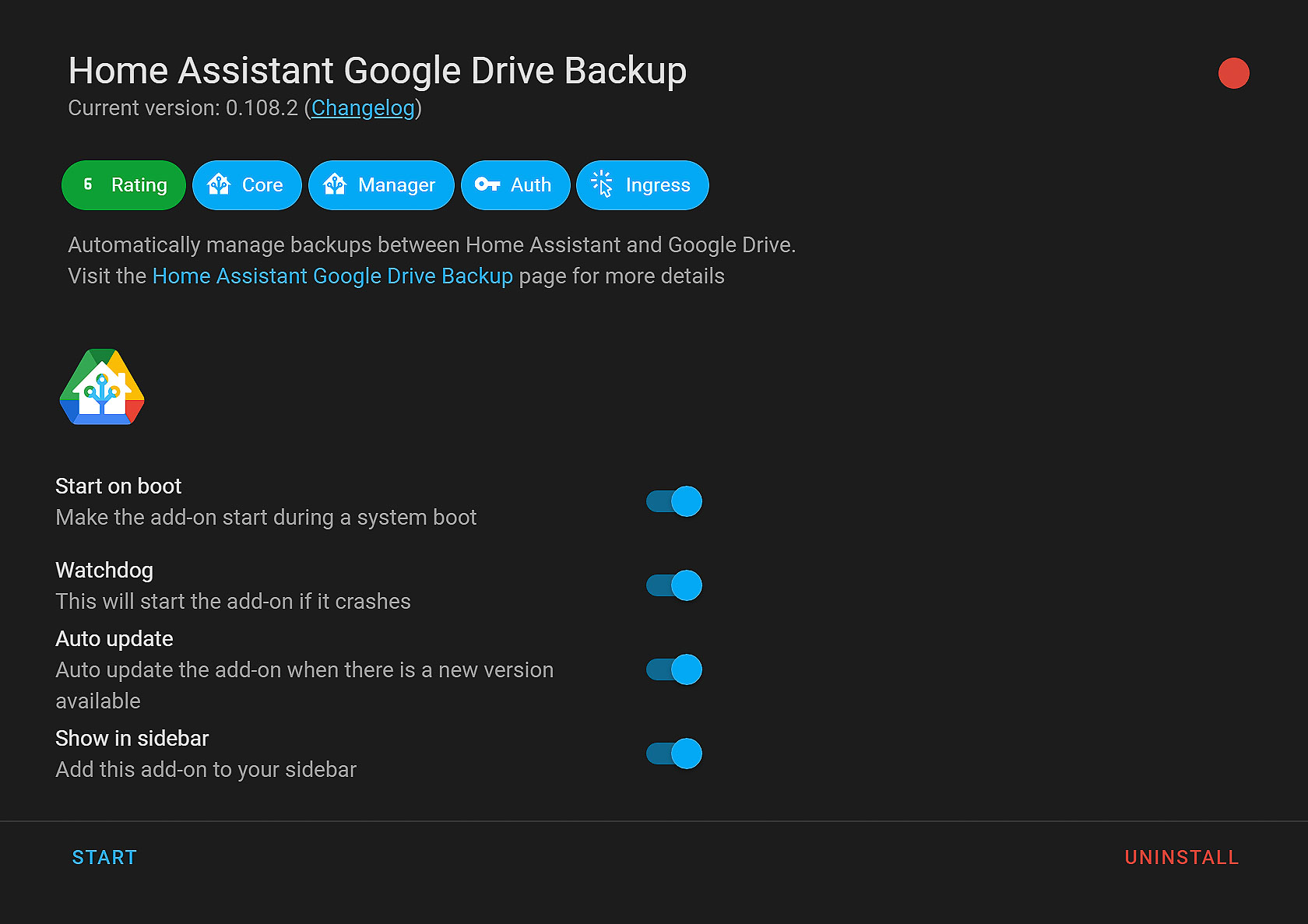Image resolution: width=1308 pixels, height=924 pixels.
Task: Click 'Auto update the add-on when there is a new version'
Action: (304, 670)
